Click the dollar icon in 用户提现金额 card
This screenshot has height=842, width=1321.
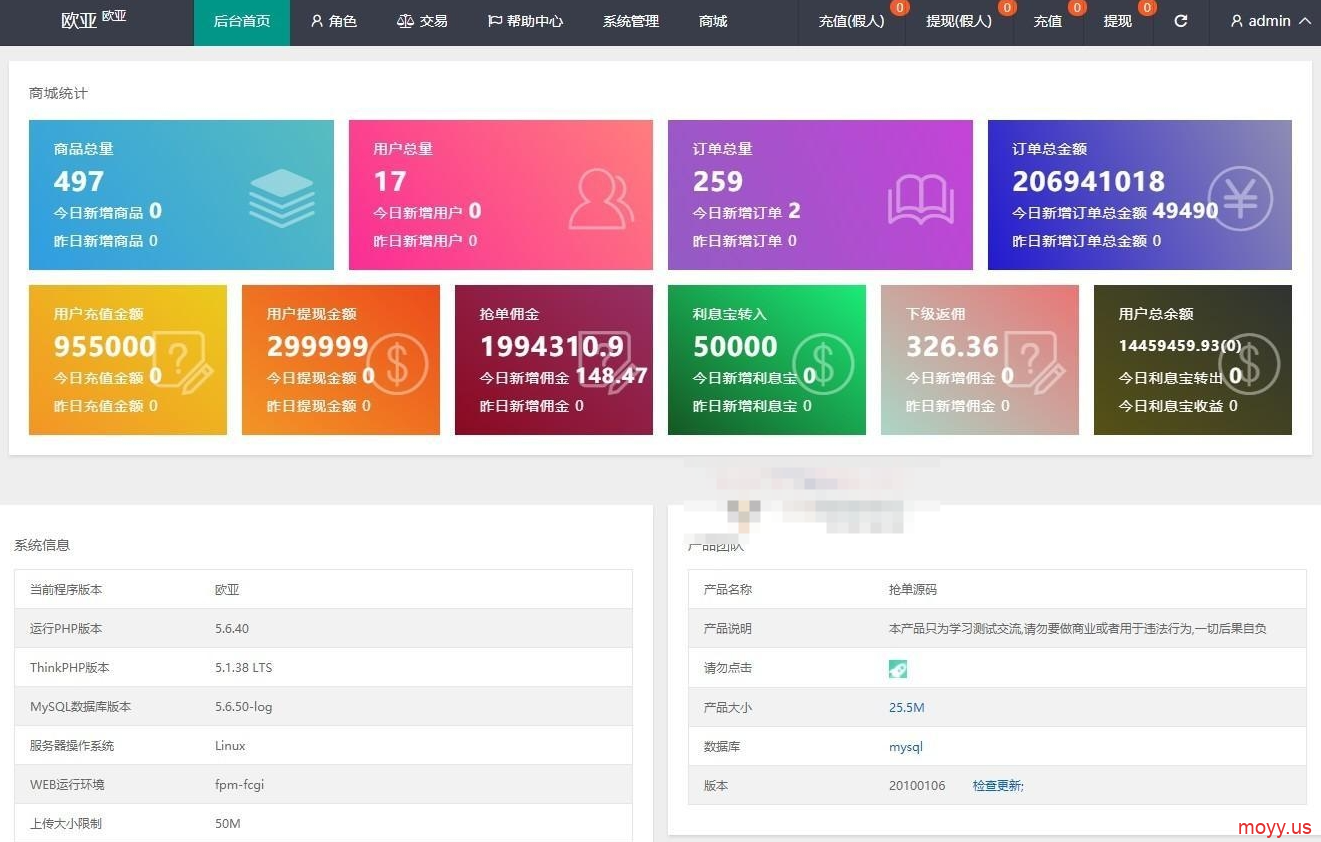click(397, 364)
